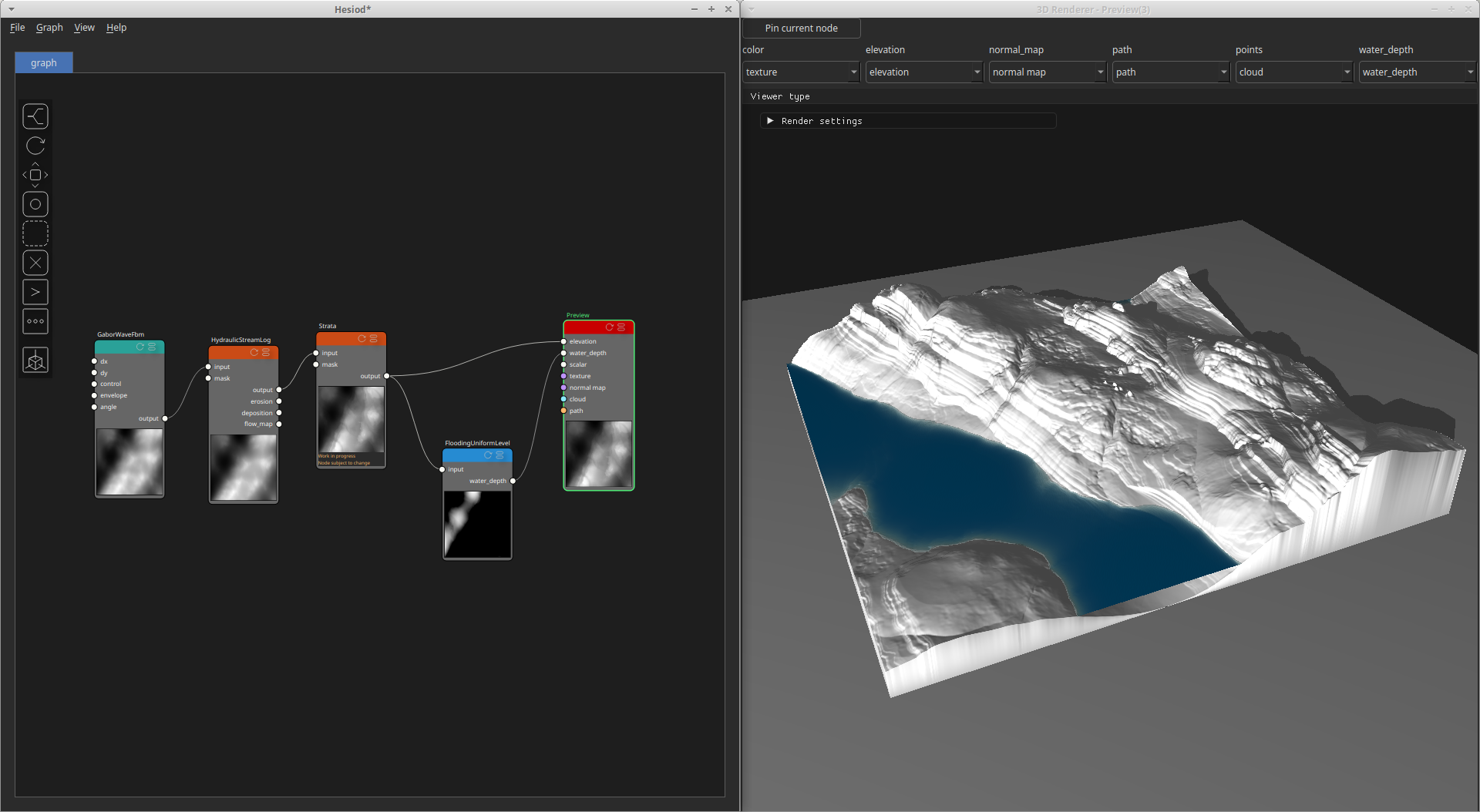Click the envelope port on GaborWaveFbm node
The image size is (1480, 812).
tap(94, 395)
